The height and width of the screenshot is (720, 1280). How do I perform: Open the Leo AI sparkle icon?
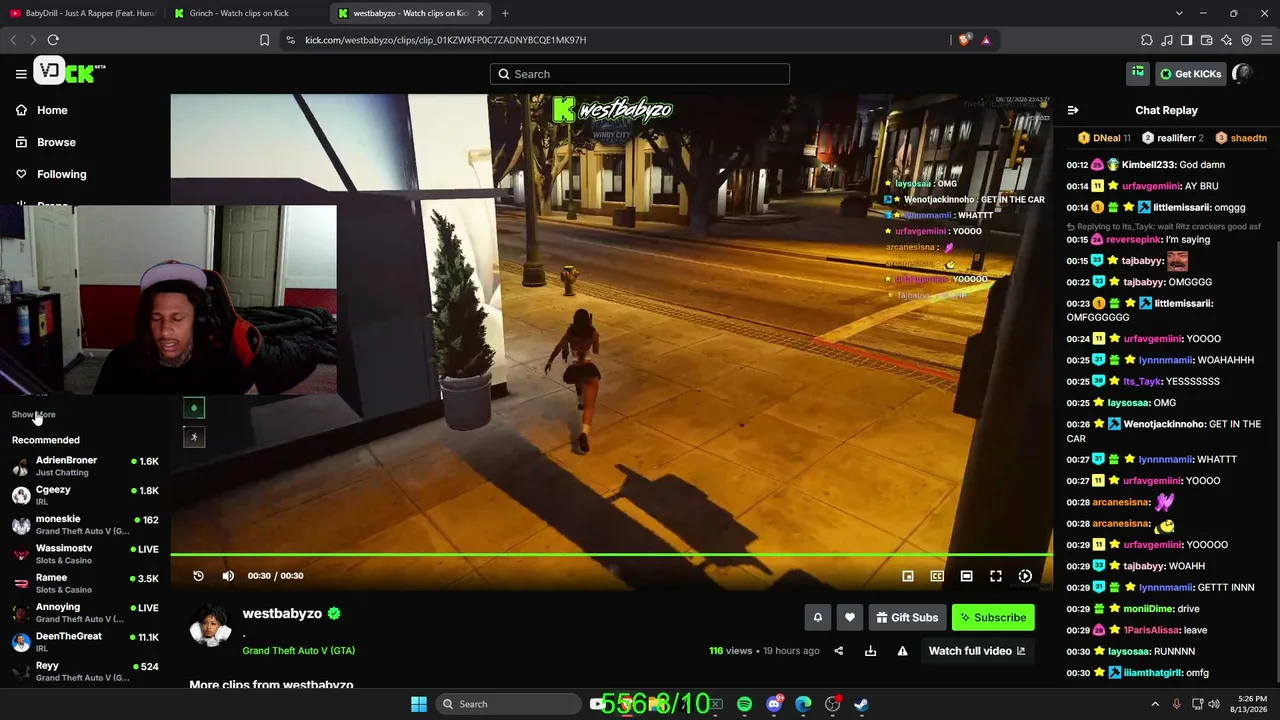(1227, 40)
